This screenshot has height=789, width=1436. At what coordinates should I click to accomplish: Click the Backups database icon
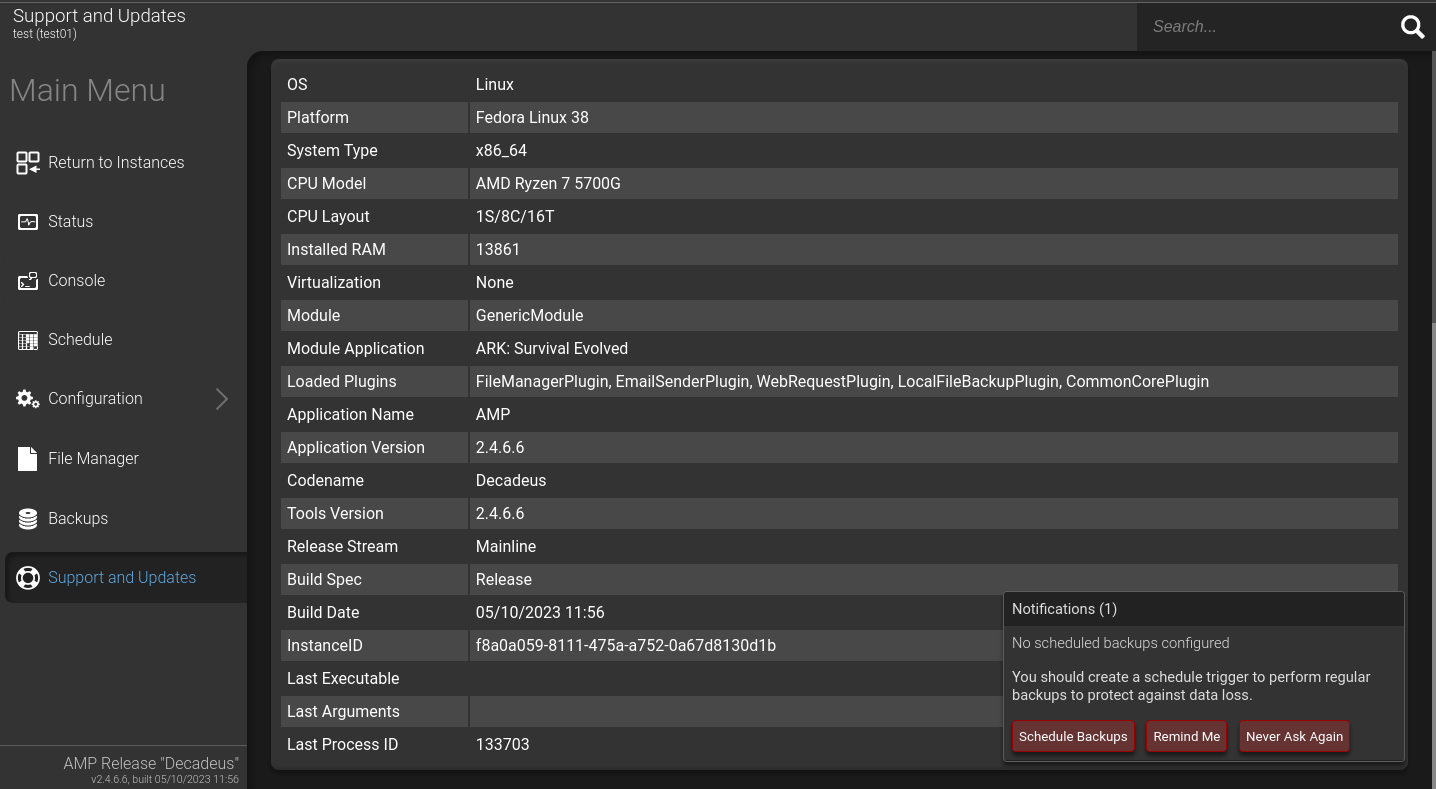[x=28, y=518]
